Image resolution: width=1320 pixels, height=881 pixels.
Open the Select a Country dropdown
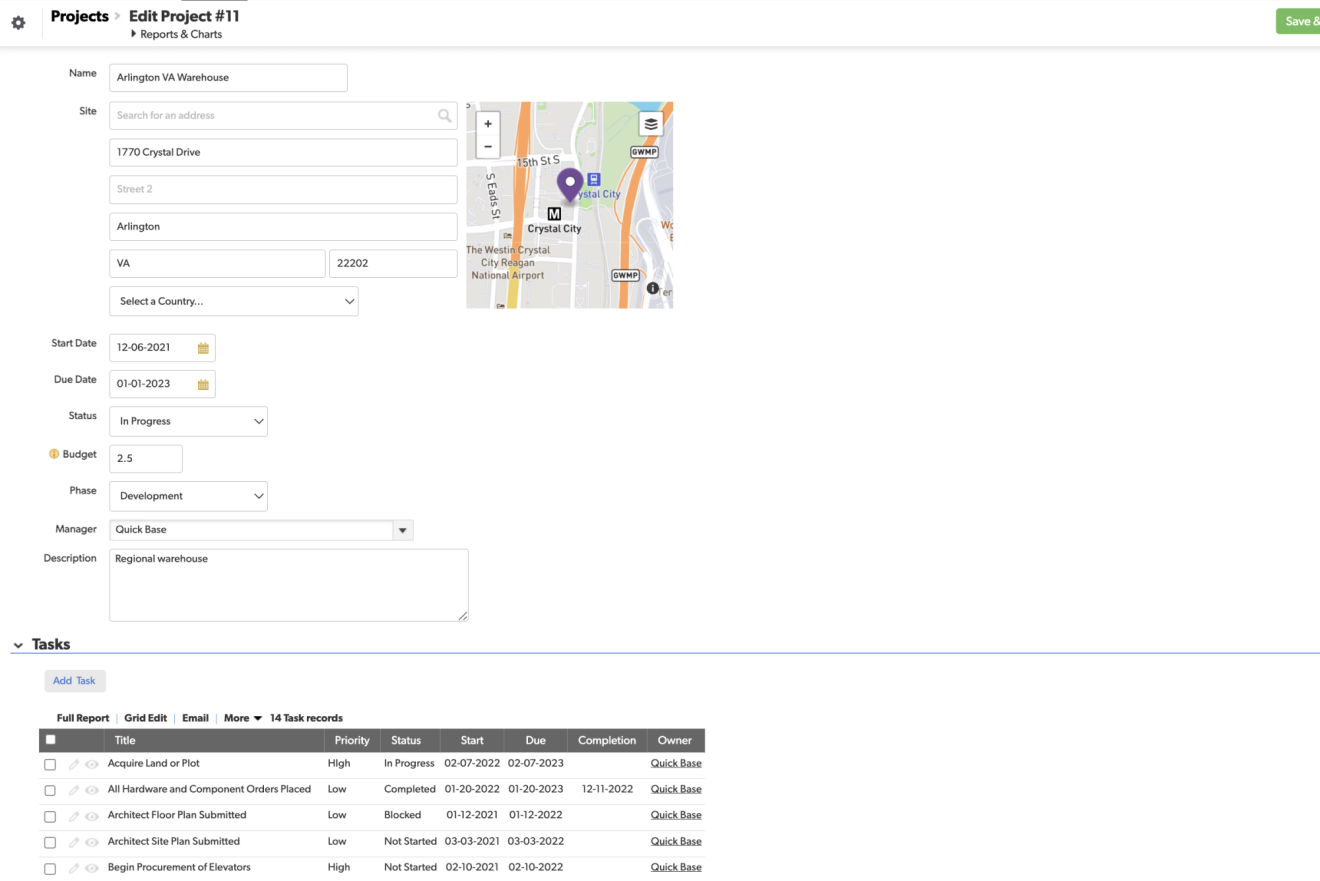click(x=233, y=301)
